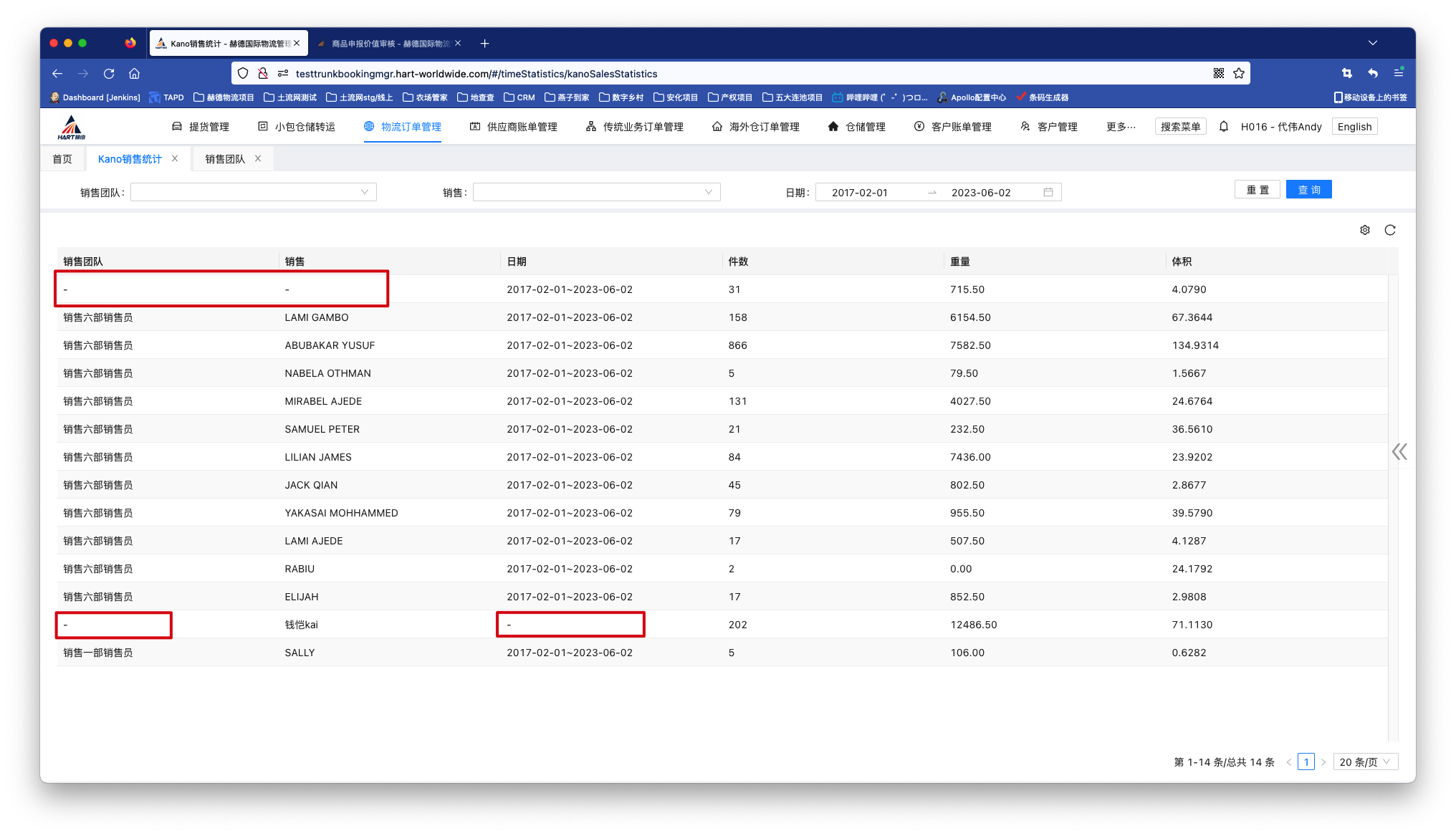
Task: Reload page with browser refresh icon
Action: click(x=109, y=73)
